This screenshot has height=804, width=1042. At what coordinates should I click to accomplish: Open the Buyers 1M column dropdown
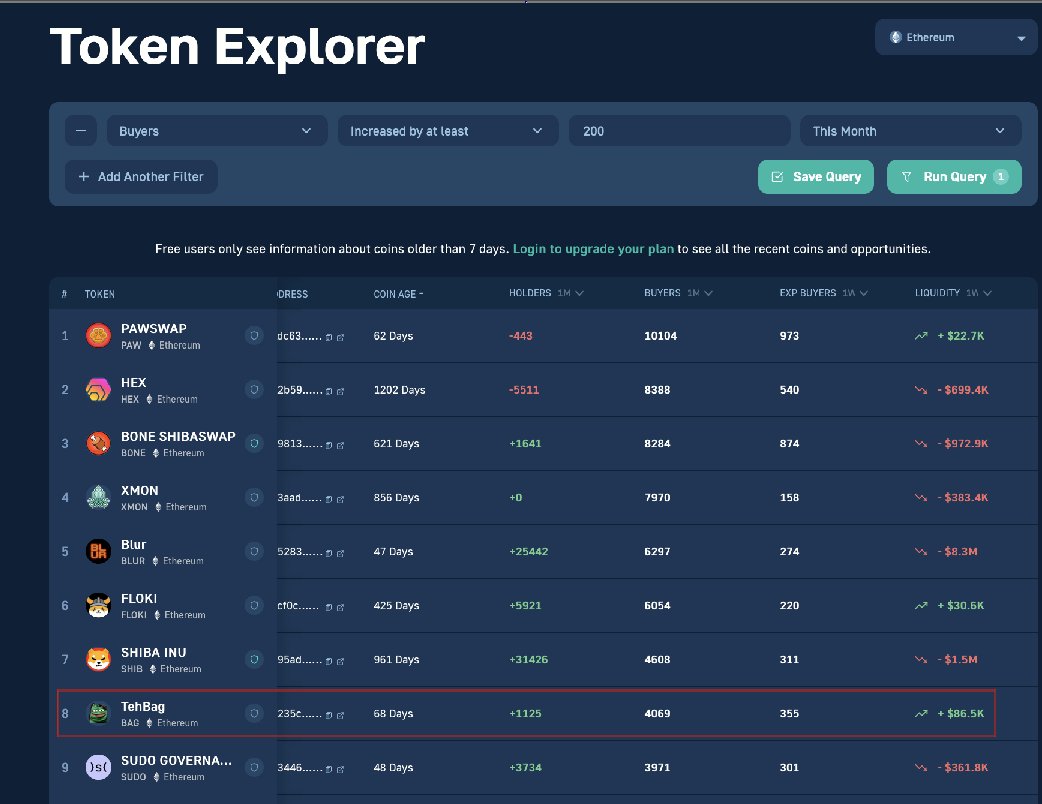(700, 293)
